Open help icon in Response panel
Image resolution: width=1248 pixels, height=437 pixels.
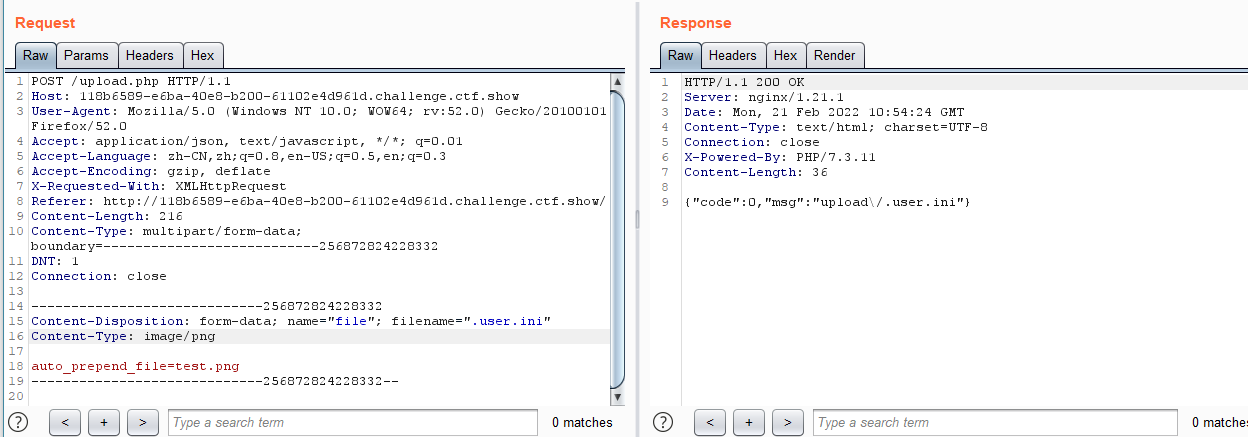tap(663, 422)
